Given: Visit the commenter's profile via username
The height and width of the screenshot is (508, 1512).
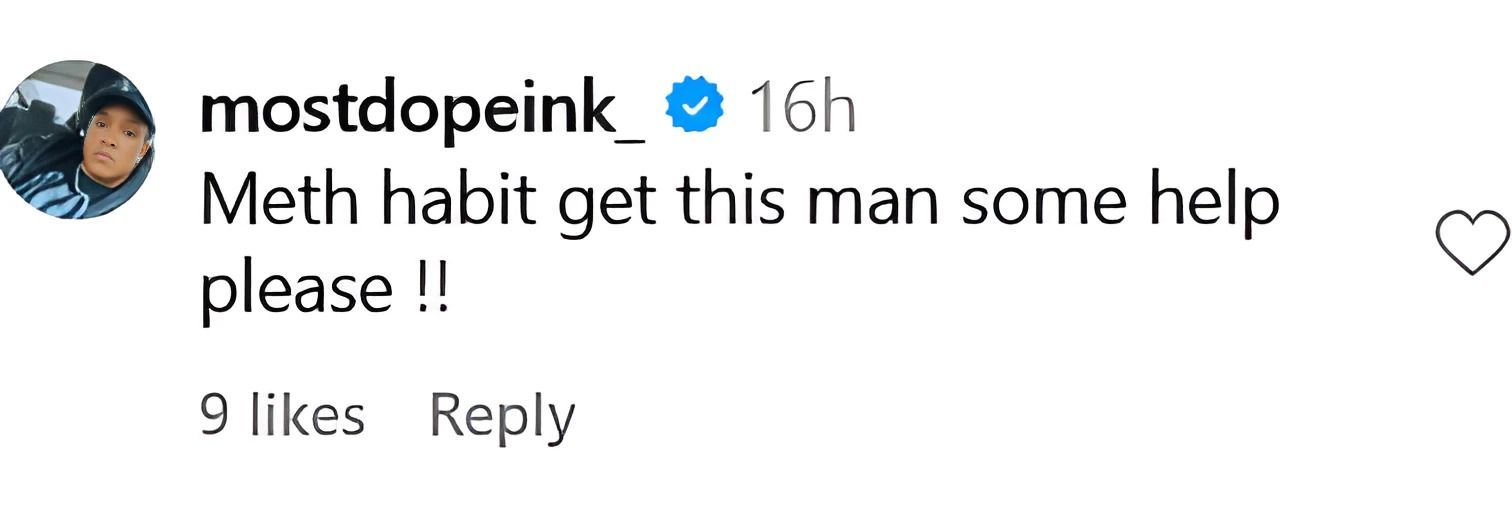Looking at the screenshot, I should [x=423, y=110].
